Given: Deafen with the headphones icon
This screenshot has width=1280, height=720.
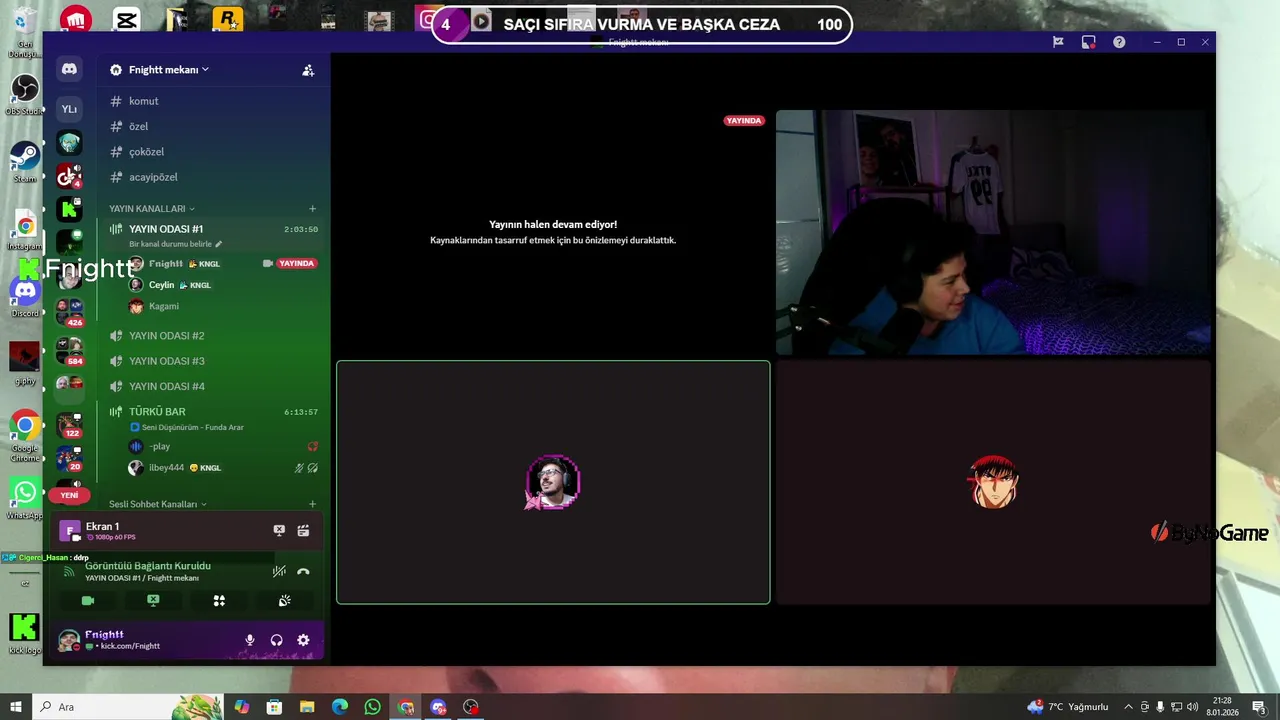Looking at the screenshot, I should (277, 640).
